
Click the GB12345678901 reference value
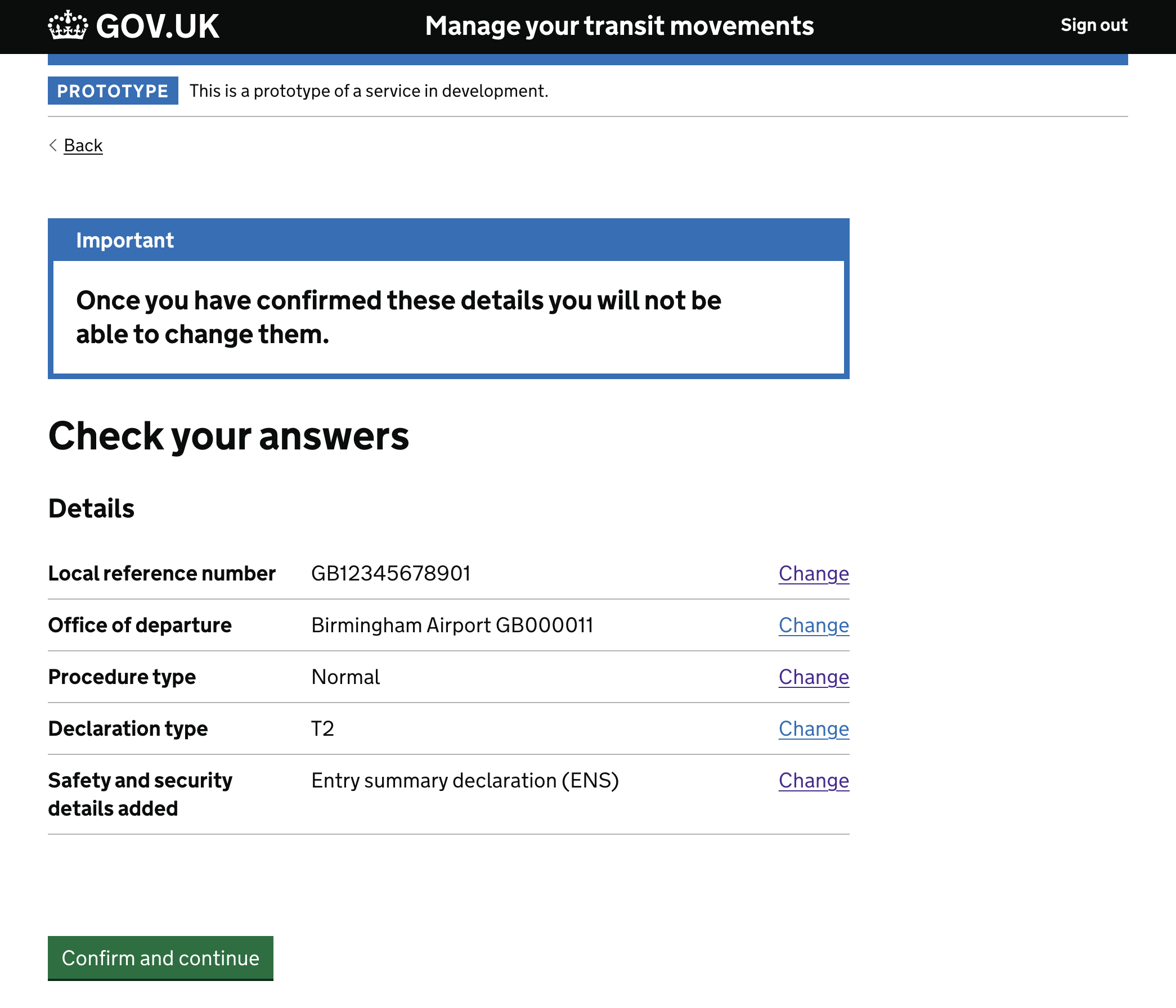(390, 574)
